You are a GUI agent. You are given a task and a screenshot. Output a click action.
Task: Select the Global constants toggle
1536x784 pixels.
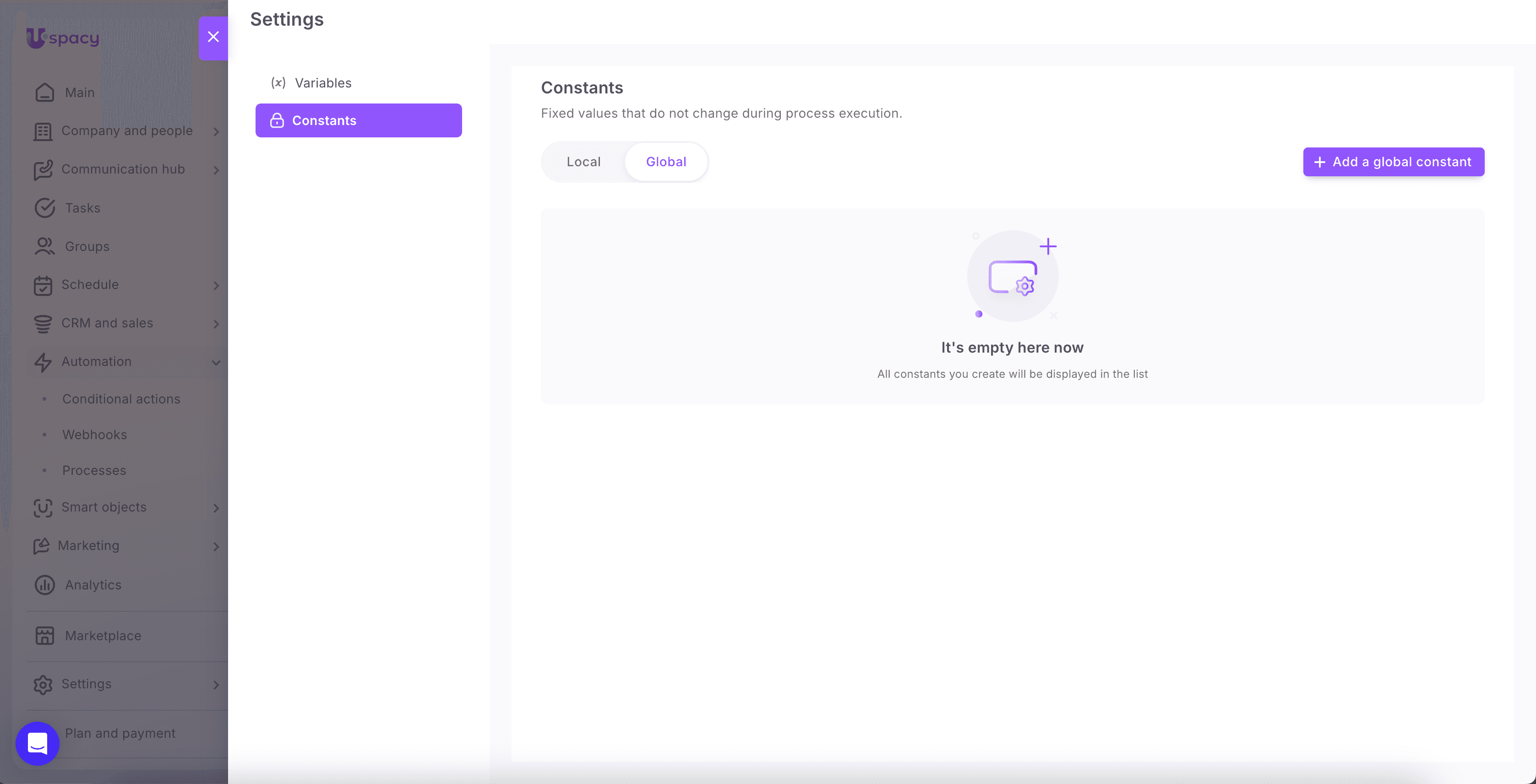pyautogui.click(x=666, y=162)
